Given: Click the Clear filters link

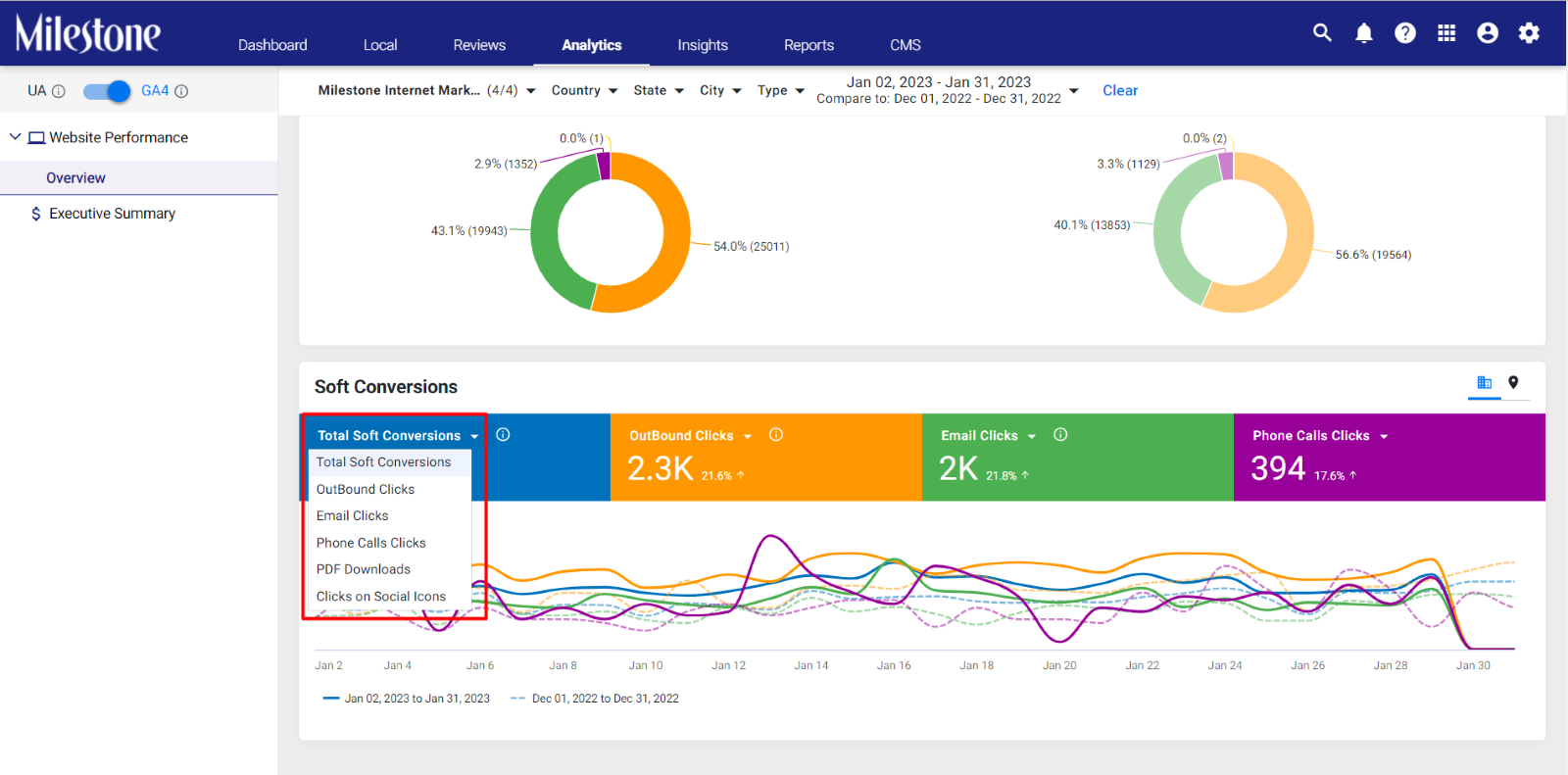Looking at the screenshot, I should 1120,90.
